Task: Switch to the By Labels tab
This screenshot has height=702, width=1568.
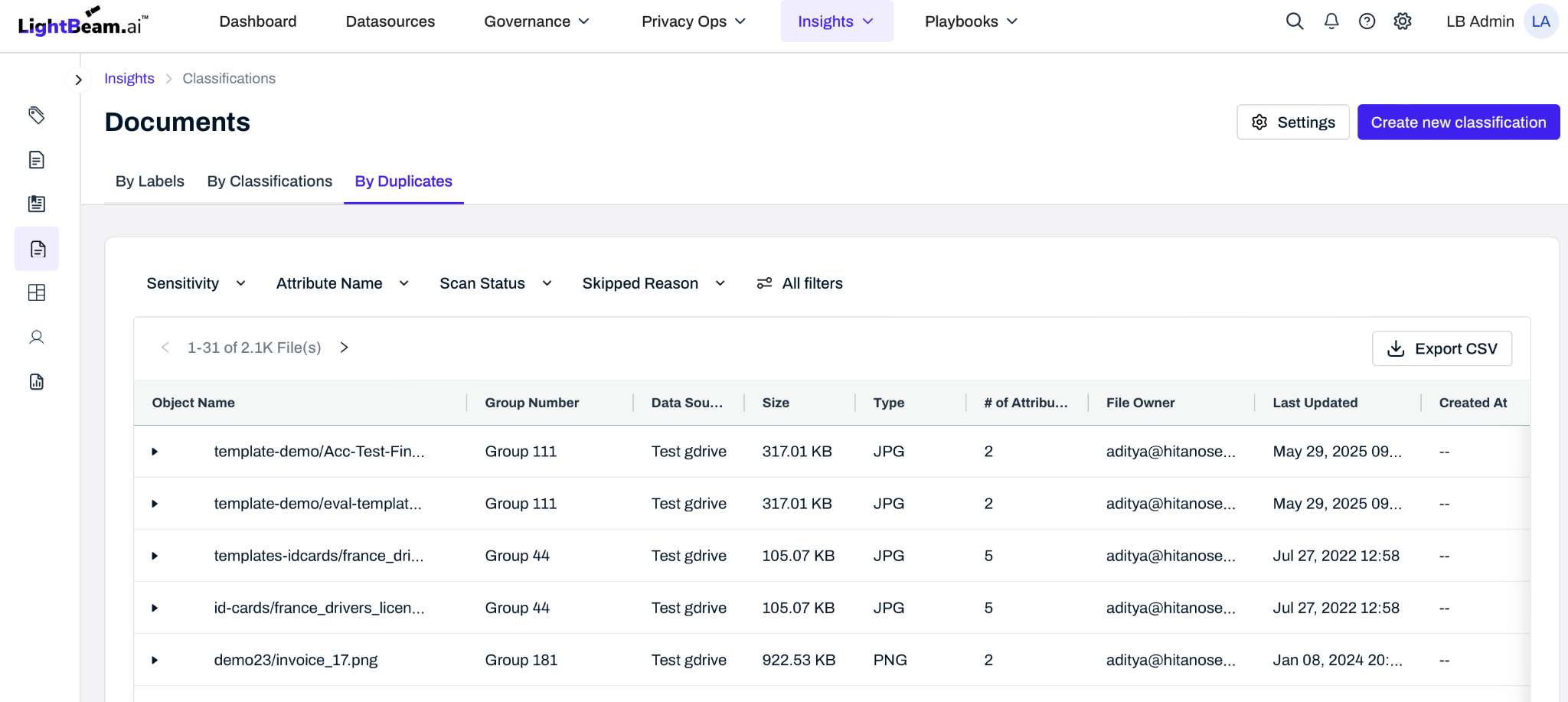Action: (150, 181)
